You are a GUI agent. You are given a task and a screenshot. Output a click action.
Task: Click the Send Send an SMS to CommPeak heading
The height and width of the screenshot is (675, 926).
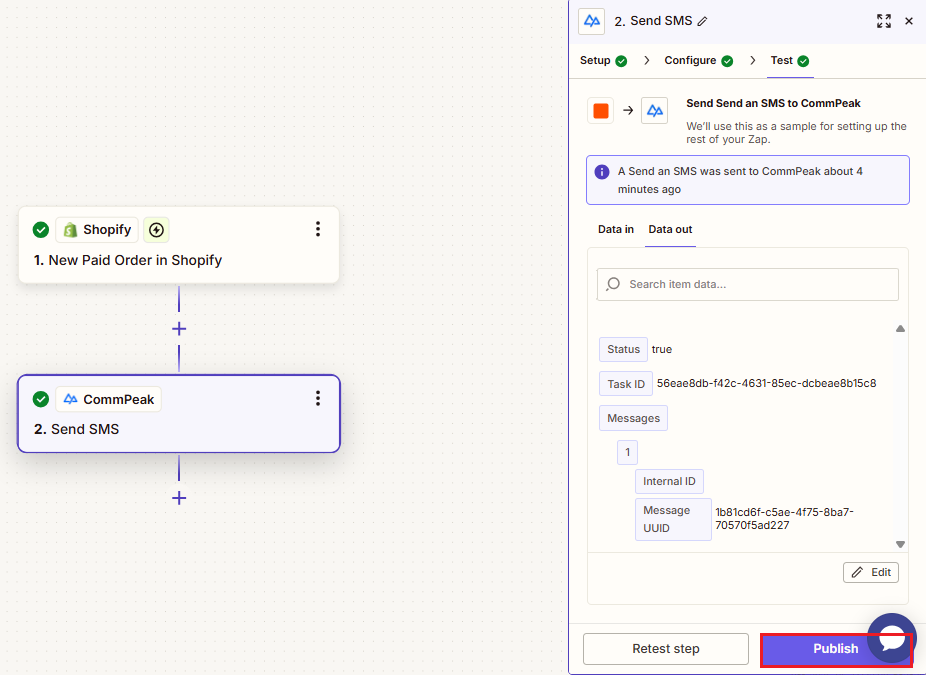point(773,103)
